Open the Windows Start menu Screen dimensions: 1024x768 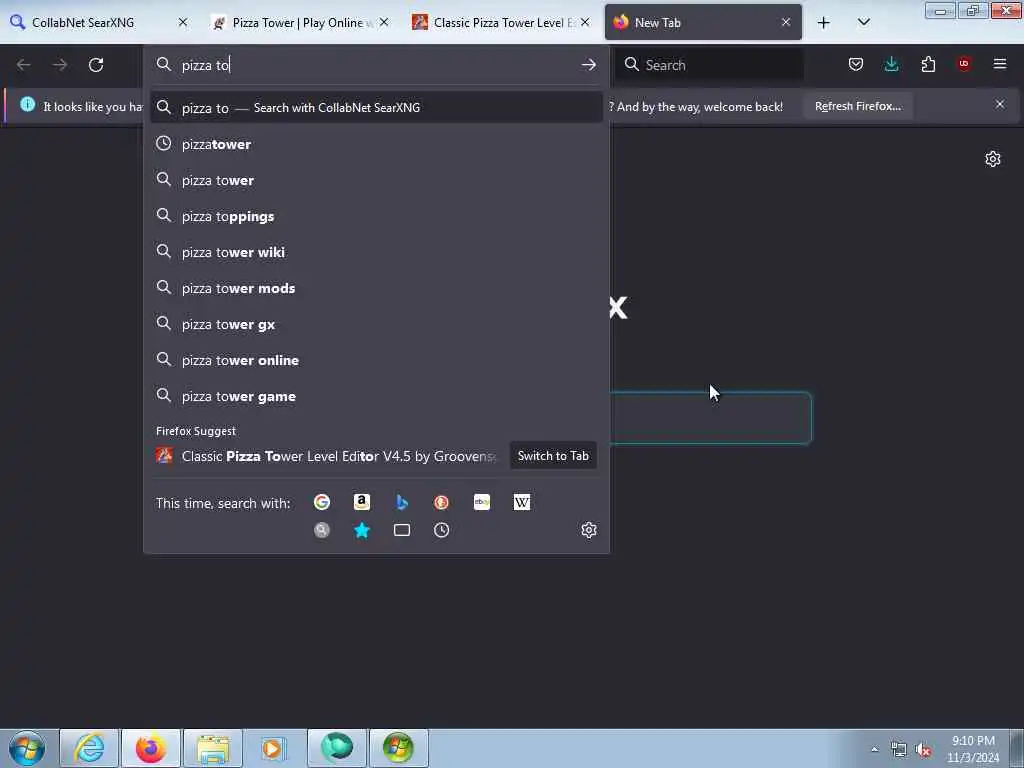(x=27, y=748)
